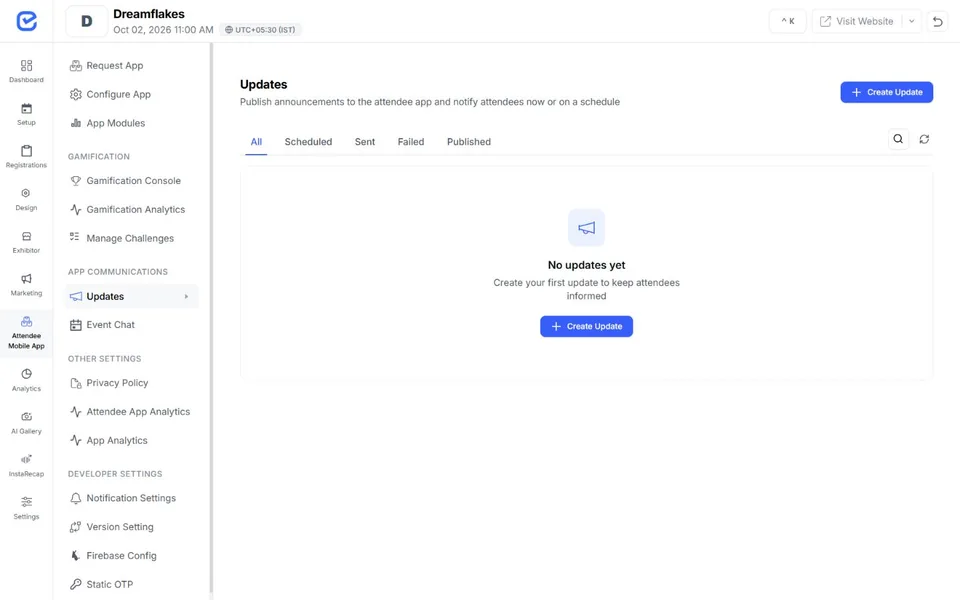This screenshot has width=960, height=600.
Task: Click the megaphone icon above No updates yet
Action: click(x=587, y=228)
